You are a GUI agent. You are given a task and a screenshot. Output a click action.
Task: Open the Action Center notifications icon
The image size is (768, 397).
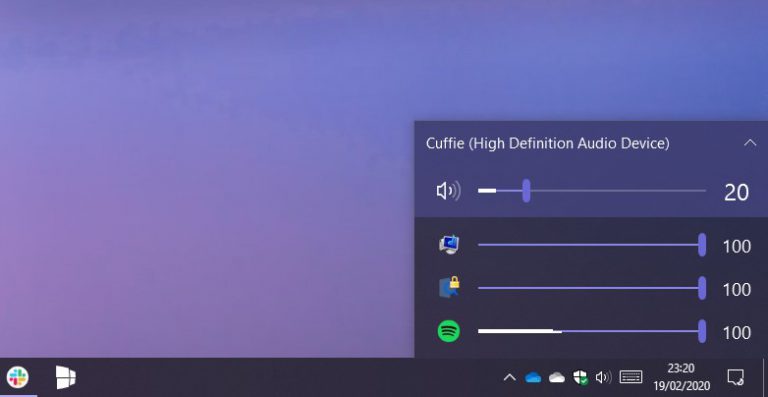pyautogui.click(x=735, y=377)
